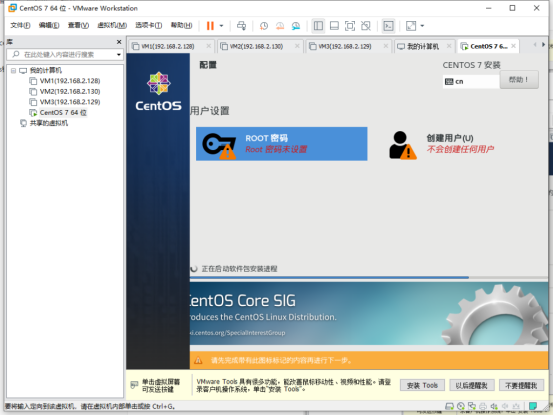This screenshot has height=416, width=553.
Task: Enter full screen mode icon
Action: 350,26
